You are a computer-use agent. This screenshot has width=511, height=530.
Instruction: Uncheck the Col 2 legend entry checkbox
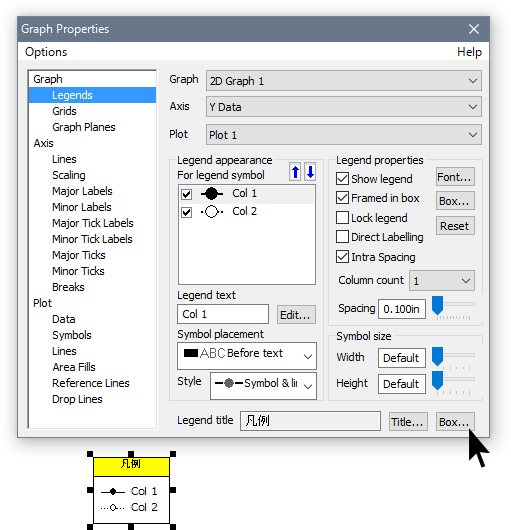[x=187, y=212]
